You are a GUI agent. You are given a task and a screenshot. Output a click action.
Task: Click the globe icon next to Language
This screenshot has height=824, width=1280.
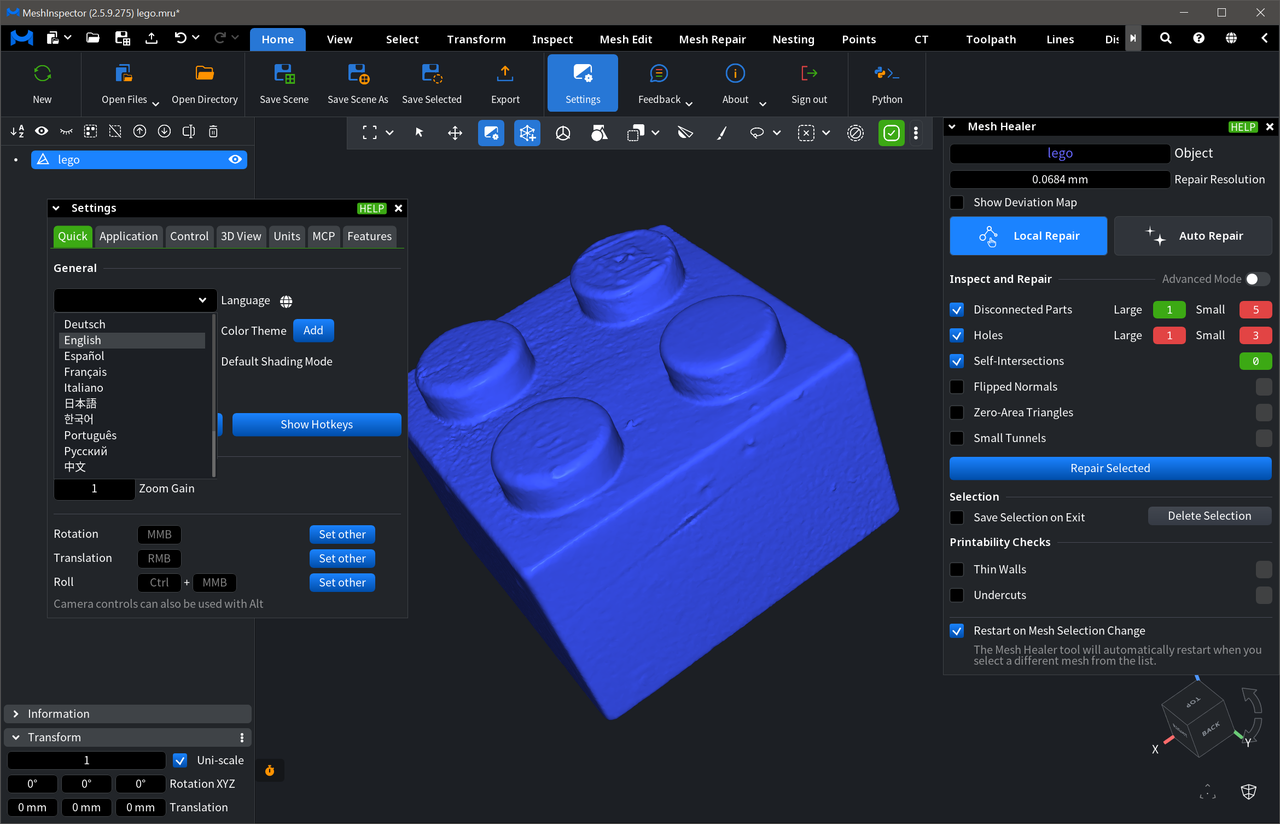(x=286, y=301)
